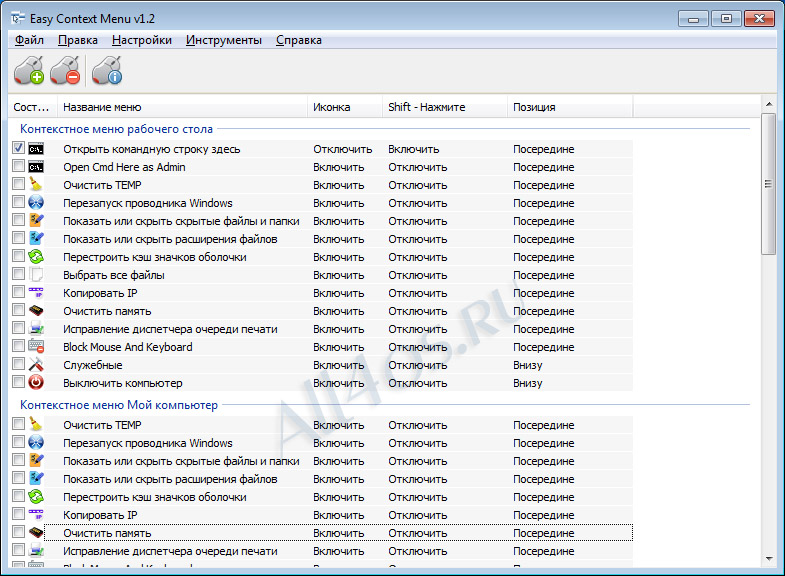
Task: Click the memory chip icon of desktop 'Очистить память'
Action: [x=36, y=311]
